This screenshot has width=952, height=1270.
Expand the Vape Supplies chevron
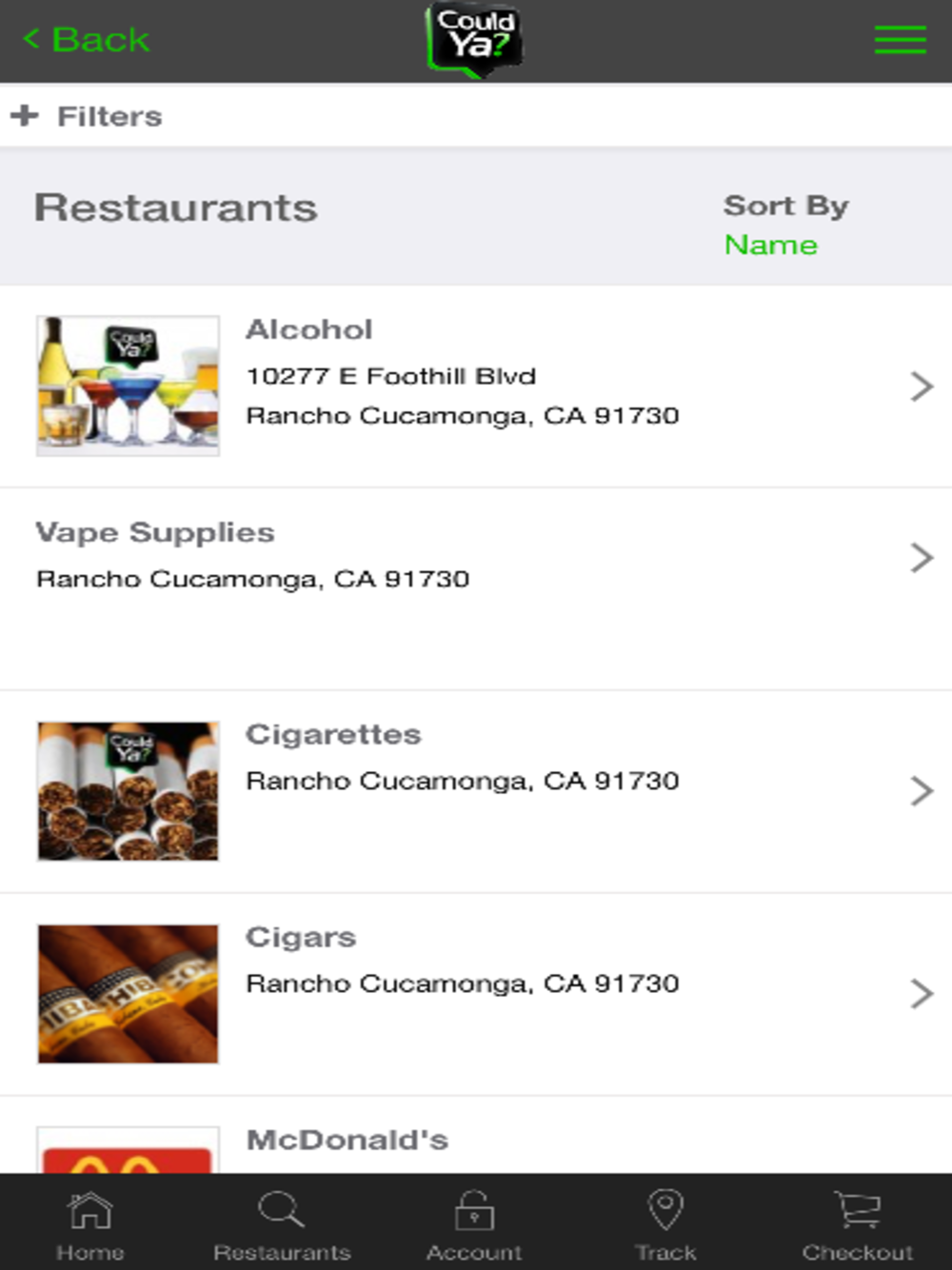(x=922, y=558)
